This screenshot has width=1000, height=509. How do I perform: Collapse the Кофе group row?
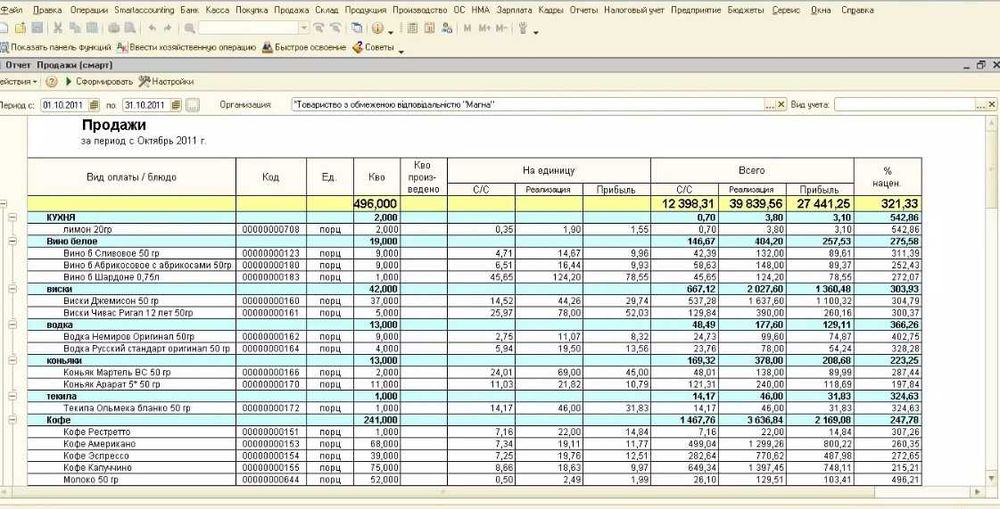click(12, 420)
